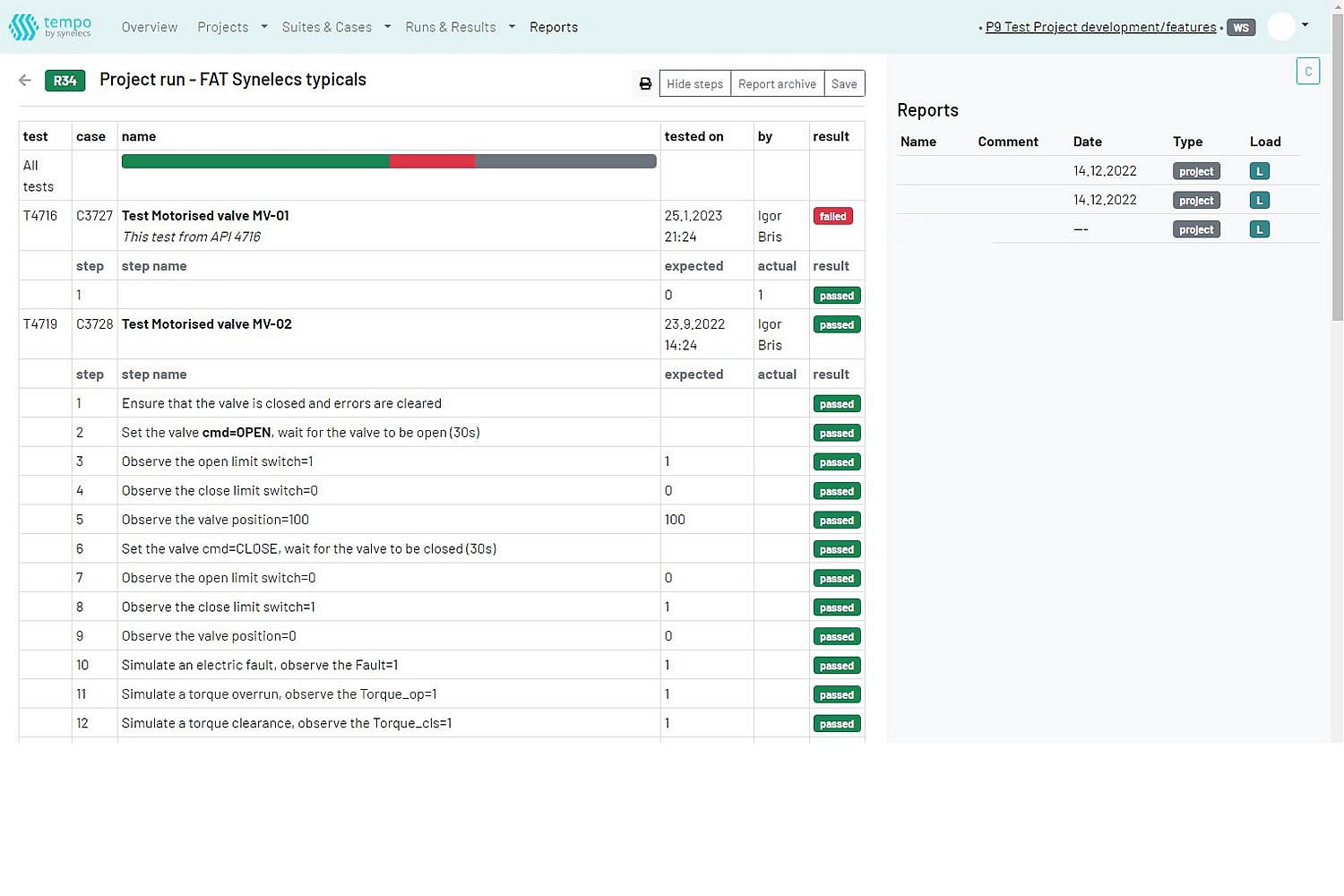1344x896 pixels.
Task: Click expected value 100 in step 5
Action: [x=675, y=520]
